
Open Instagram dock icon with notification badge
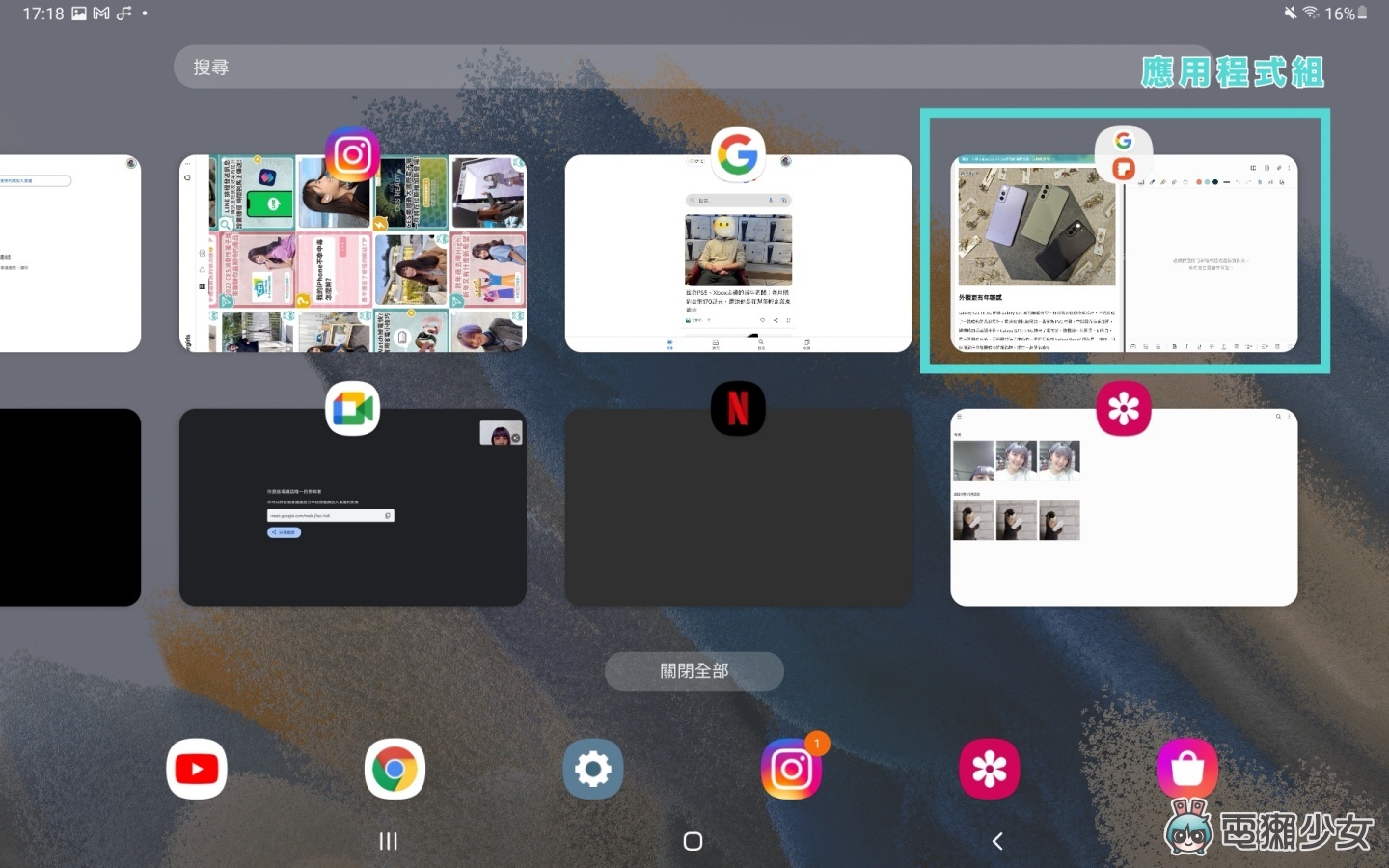click(792, 769)
